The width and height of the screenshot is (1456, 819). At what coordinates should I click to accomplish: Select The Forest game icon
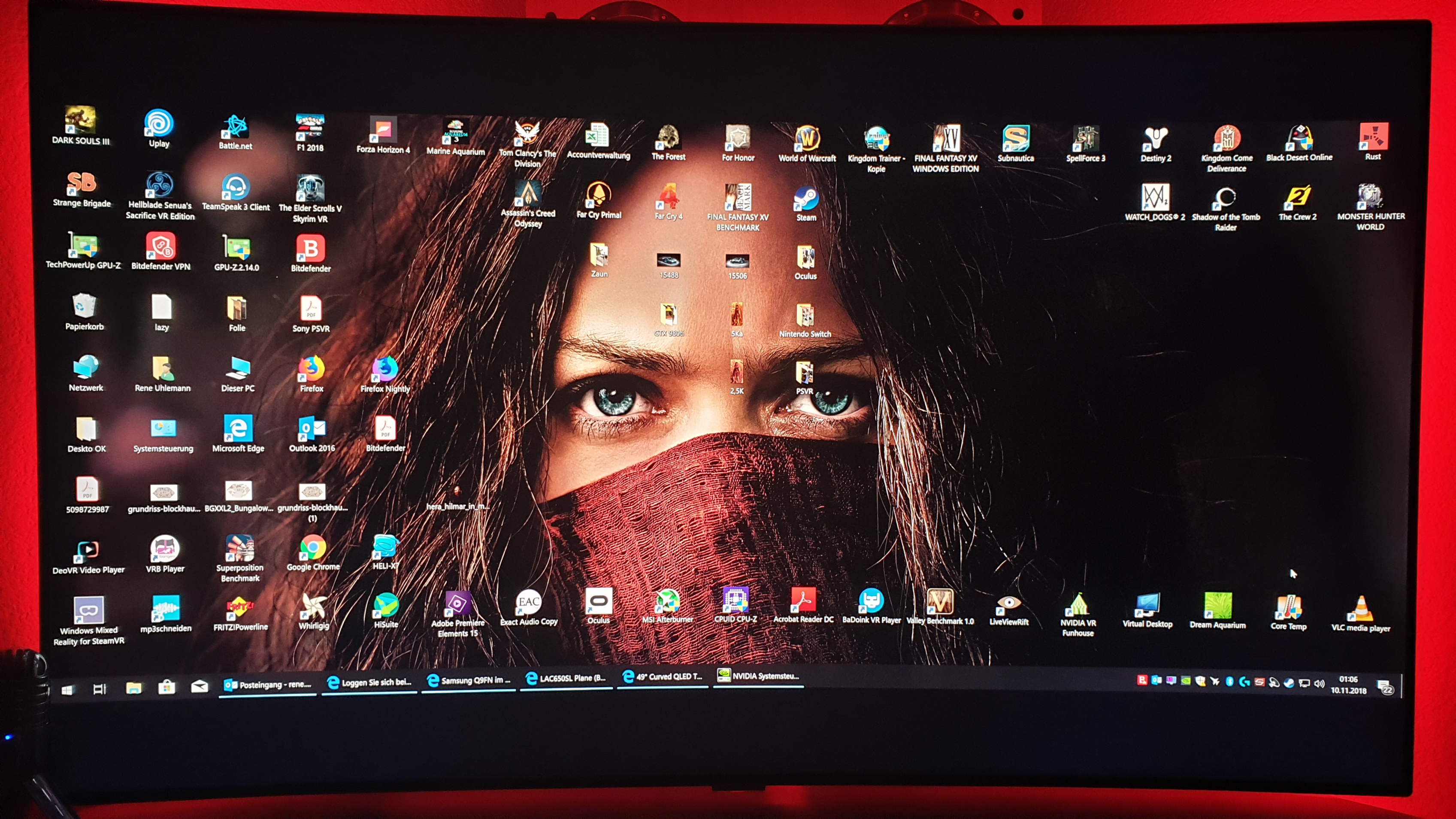(x=668, y=143)
